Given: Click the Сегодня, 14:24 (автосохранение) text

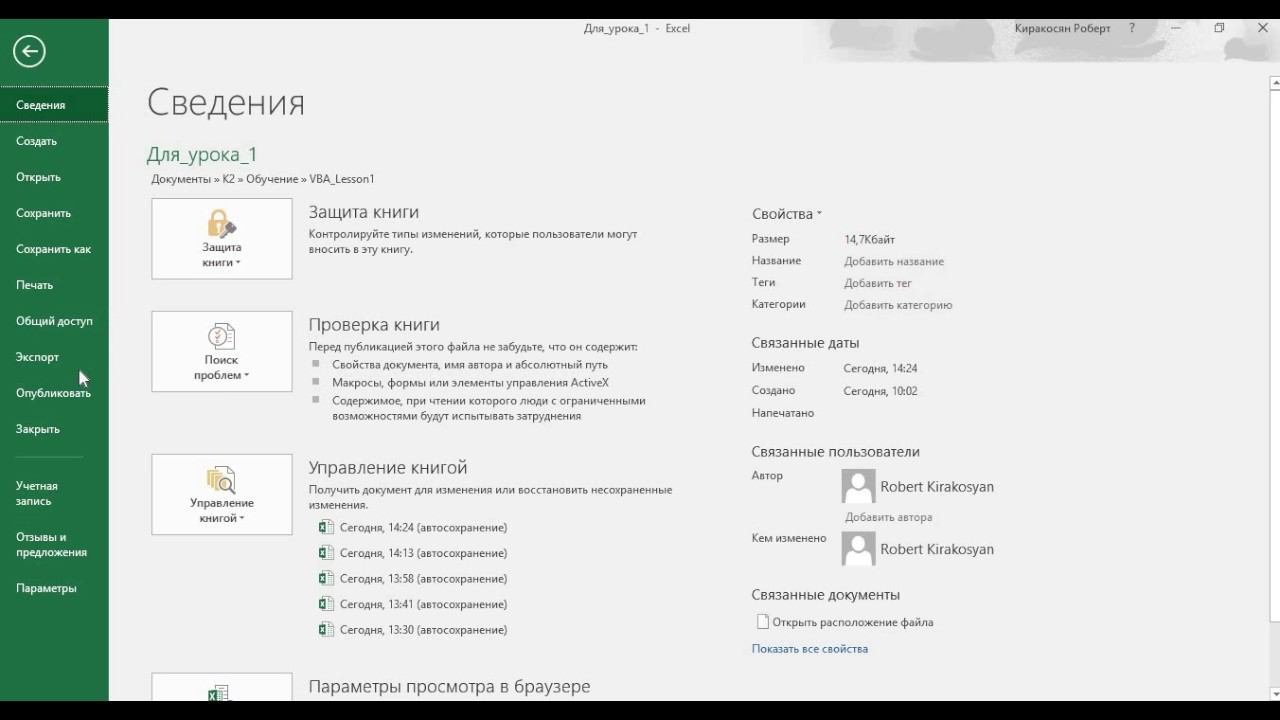Looking at the screenshot, I should pyautogui.click(x=423, y=527).
